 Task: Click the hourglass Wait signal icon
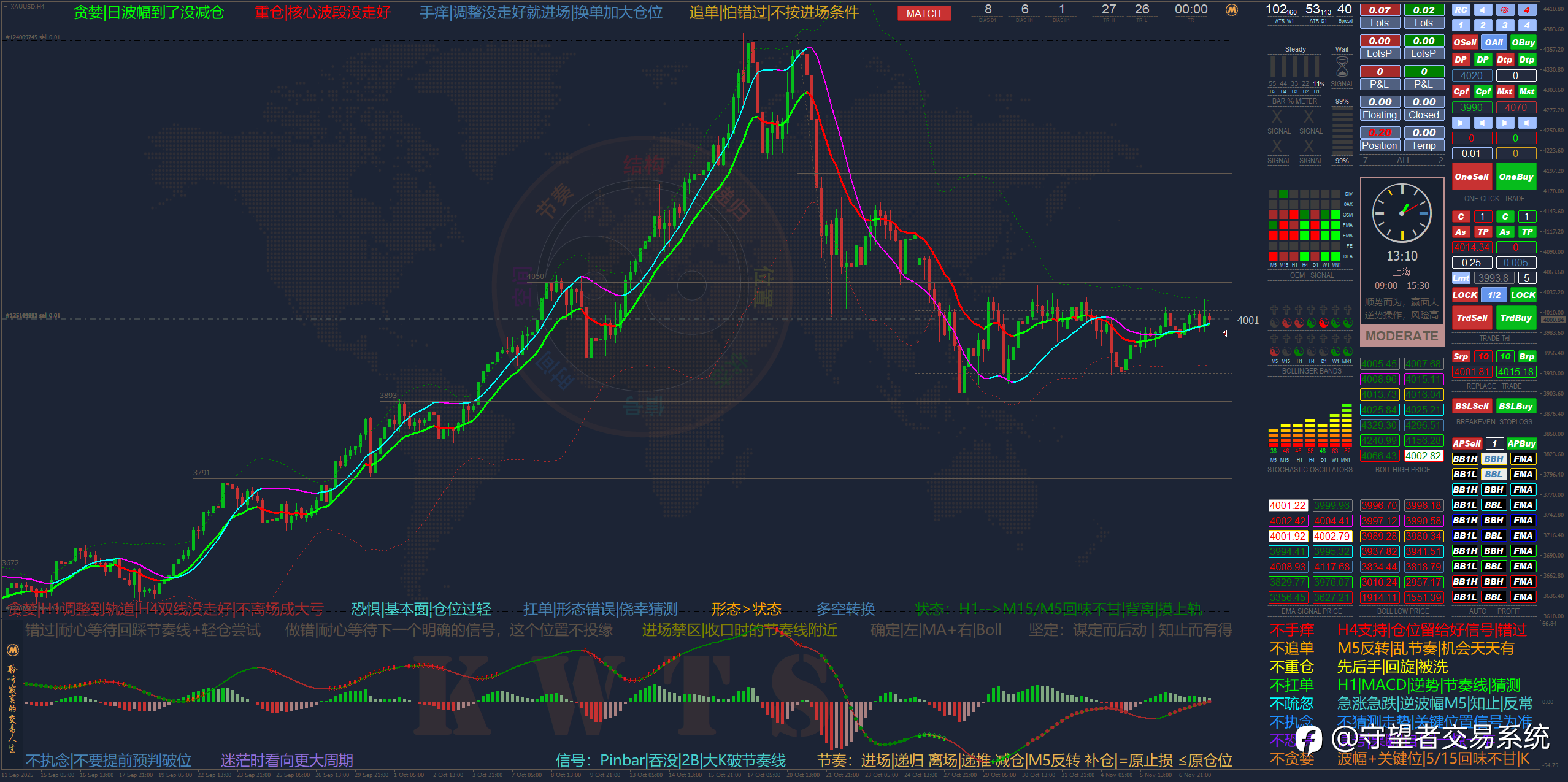pos(1342,66)
